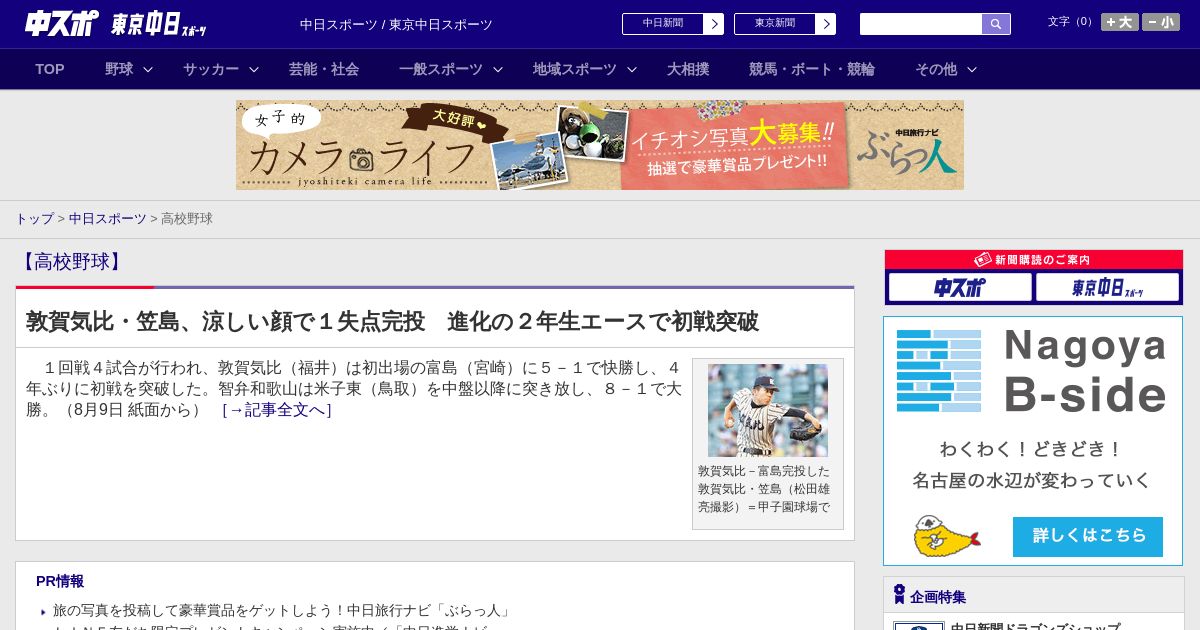Expand chevron next to 一般スポーツ
This screenshot has height=630, width=1200.
tap(498, 70)
